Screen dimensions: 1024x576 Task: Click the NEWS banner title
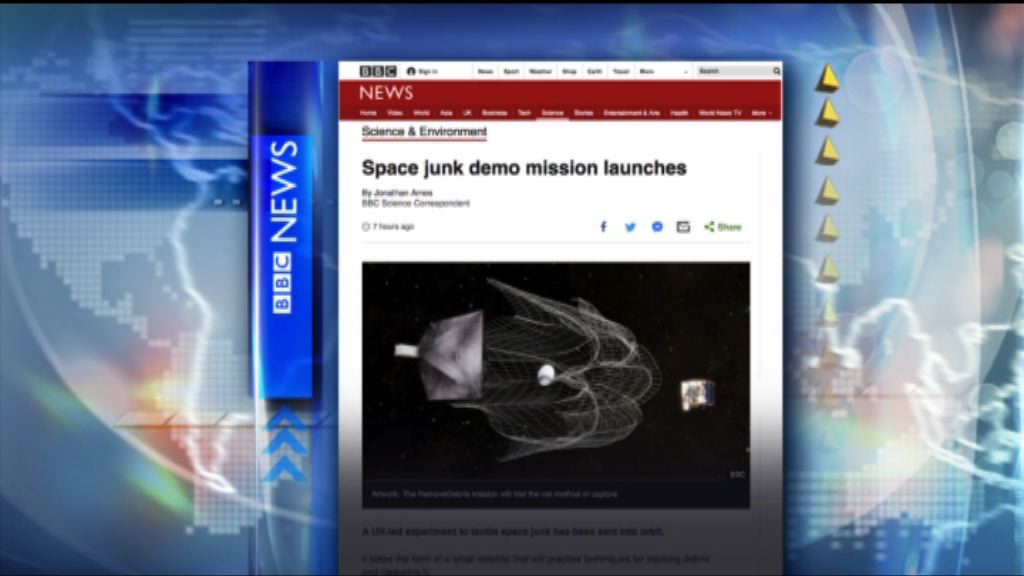(386, 93)
